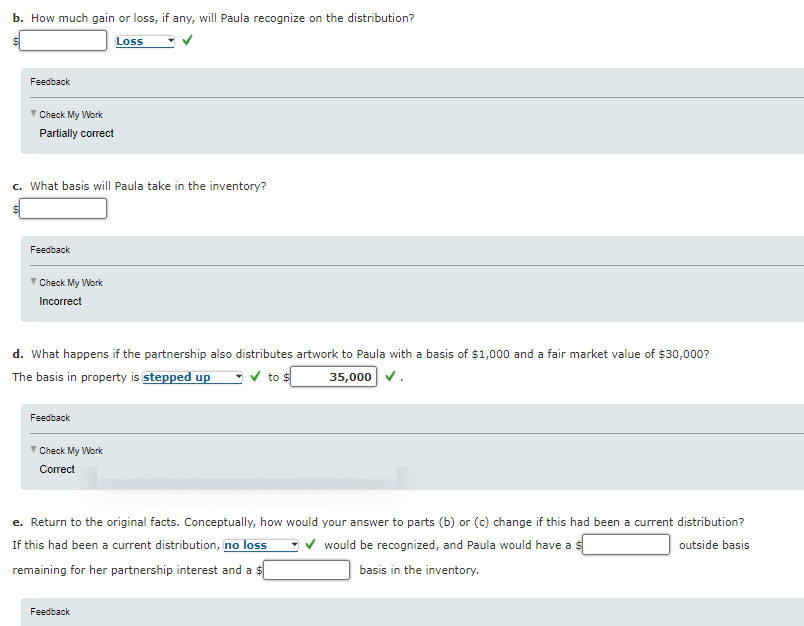Click the Incorrect label under part c
The image size is (804, 626).
coord(60,301)
